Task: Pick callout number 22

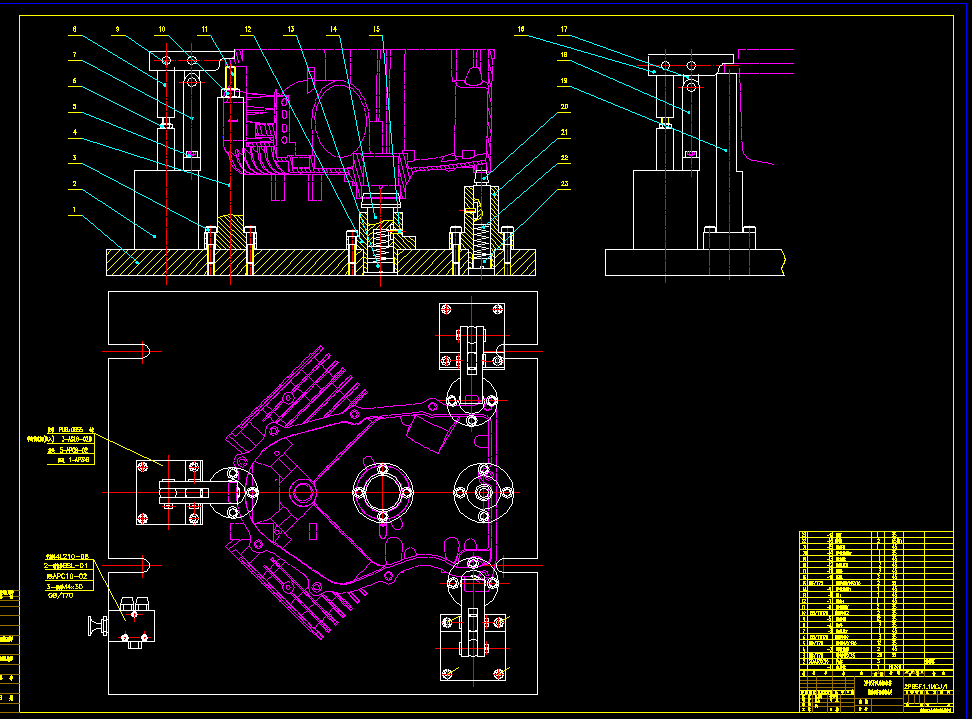Action: tap(564, 157)
